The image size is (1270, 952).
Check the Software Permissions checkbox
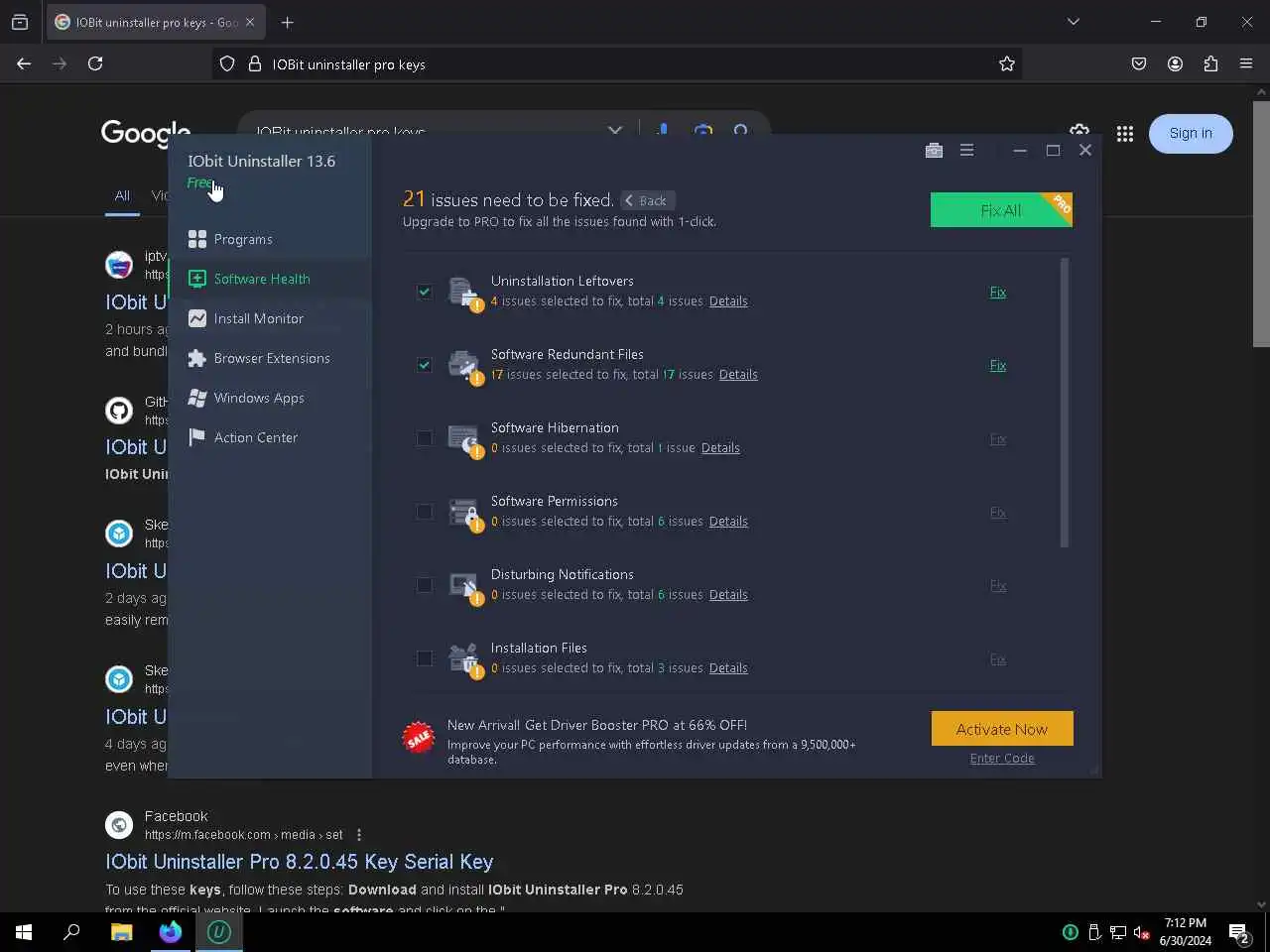(x=425, y=512)
